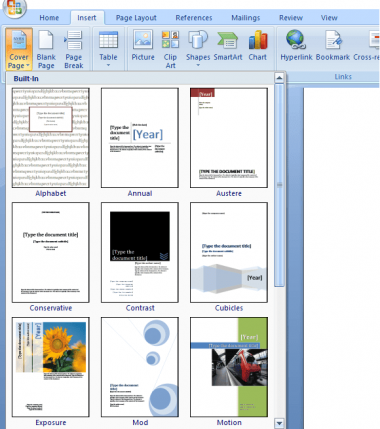Open the Office button menu
Screen dimensions: 380x429
tap(15, 8)
